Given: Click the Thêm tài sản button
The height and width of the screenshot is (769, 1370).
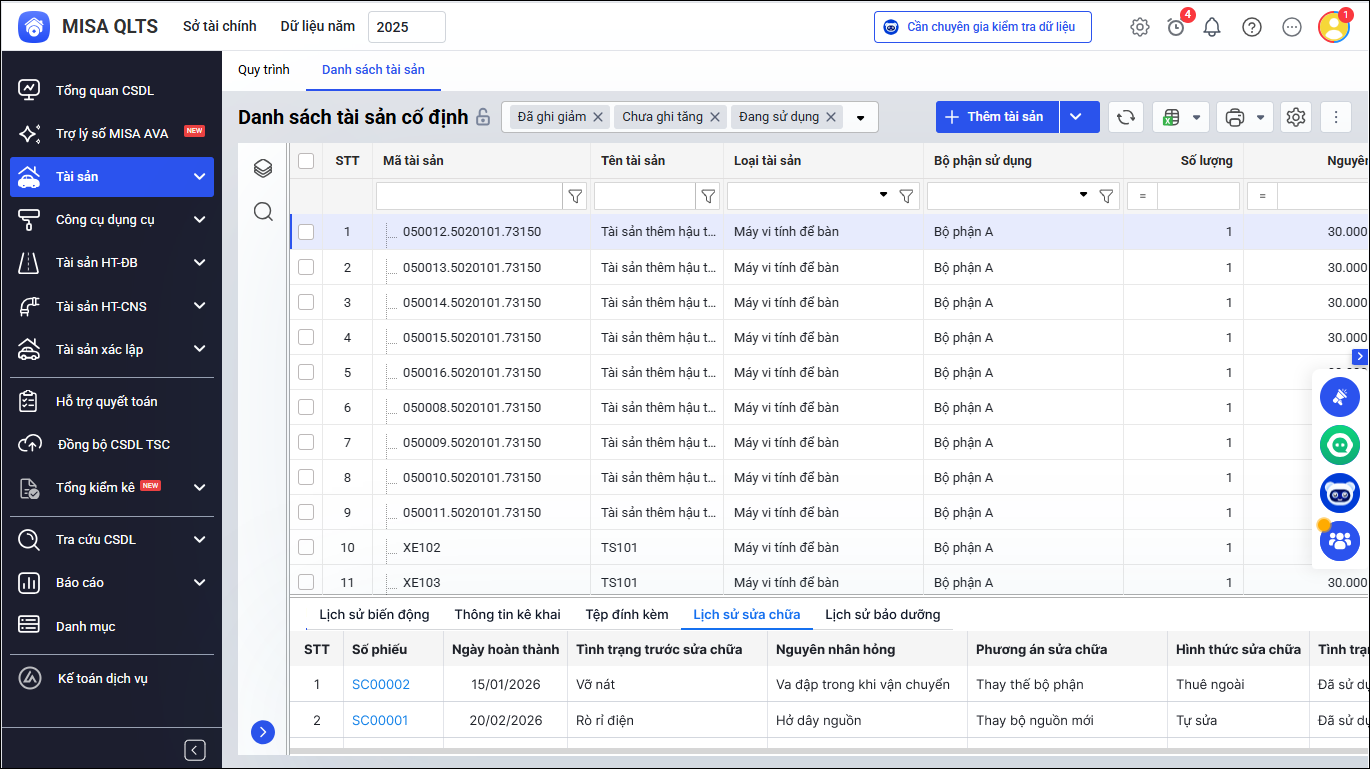Looking at the screenshot, I should (x=997, y=117).
